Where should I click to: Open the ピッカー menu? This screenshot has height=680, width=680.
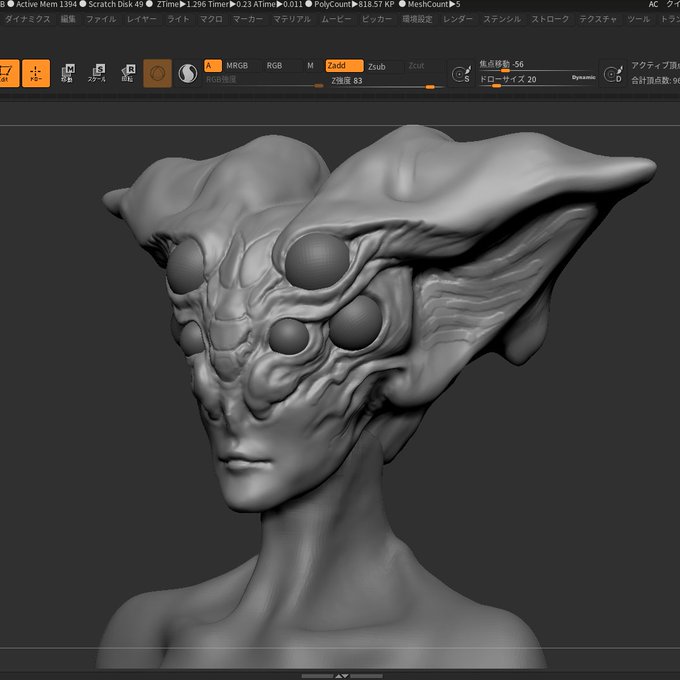click(377, 19)
